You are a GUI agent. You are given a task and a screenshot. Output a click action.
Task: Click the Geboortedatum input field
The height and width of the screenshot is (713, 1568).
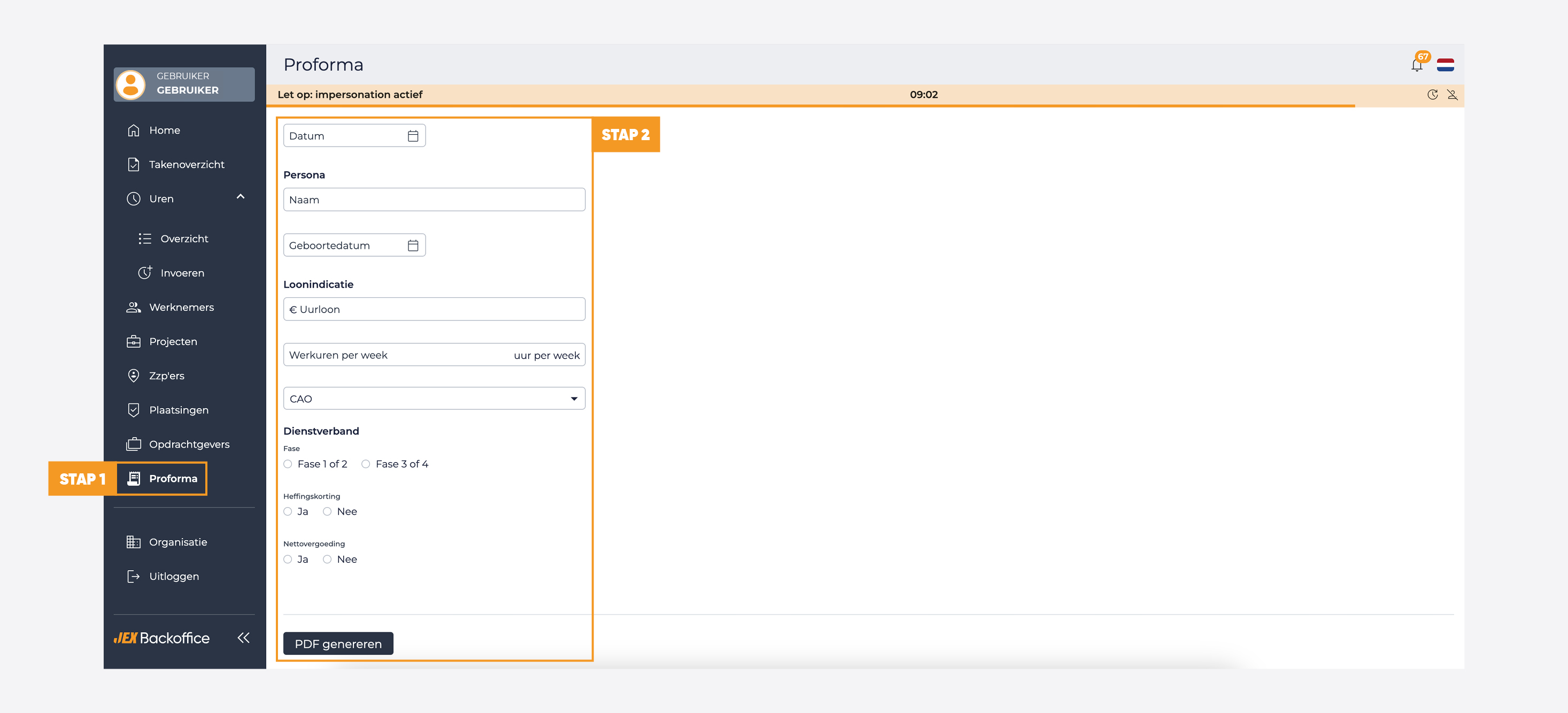coord(354,246)
